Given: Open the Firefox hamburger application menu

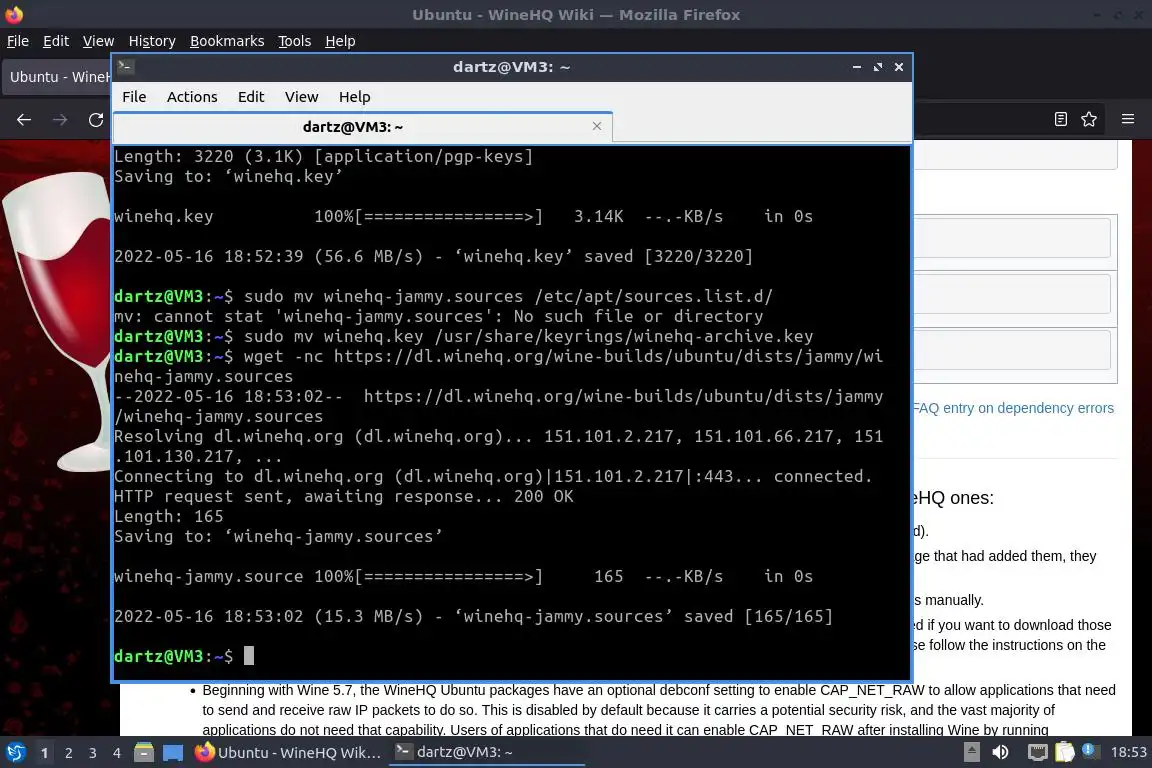Looking at the screenshot, I should [1128, 119].
